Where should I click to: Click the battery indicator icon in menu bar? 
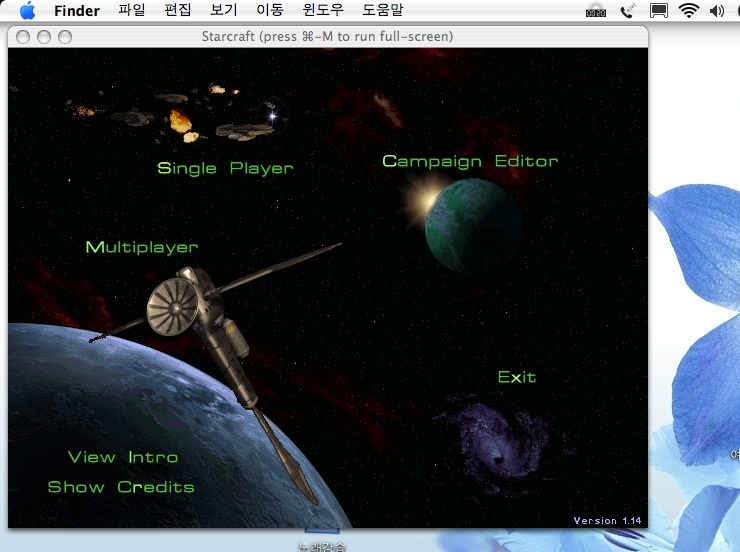click(x=596, y=11)
